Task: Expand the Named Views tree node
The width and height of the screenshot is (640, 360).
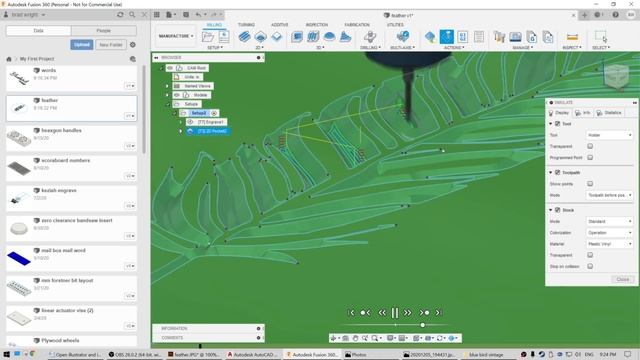Action: [167, 86]
